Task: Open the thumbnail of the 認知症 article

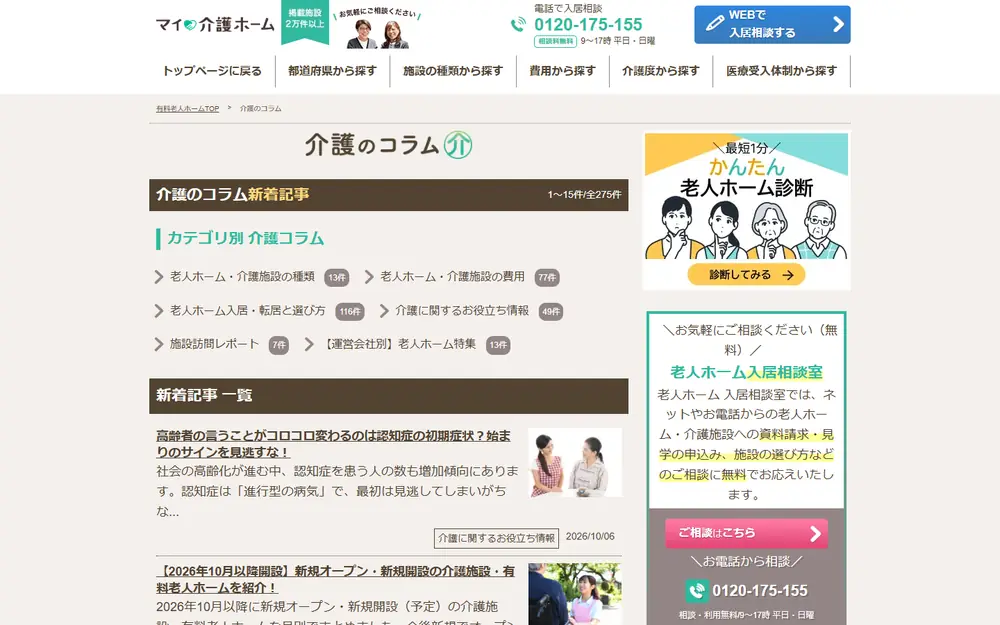Action: coord(575,462)
